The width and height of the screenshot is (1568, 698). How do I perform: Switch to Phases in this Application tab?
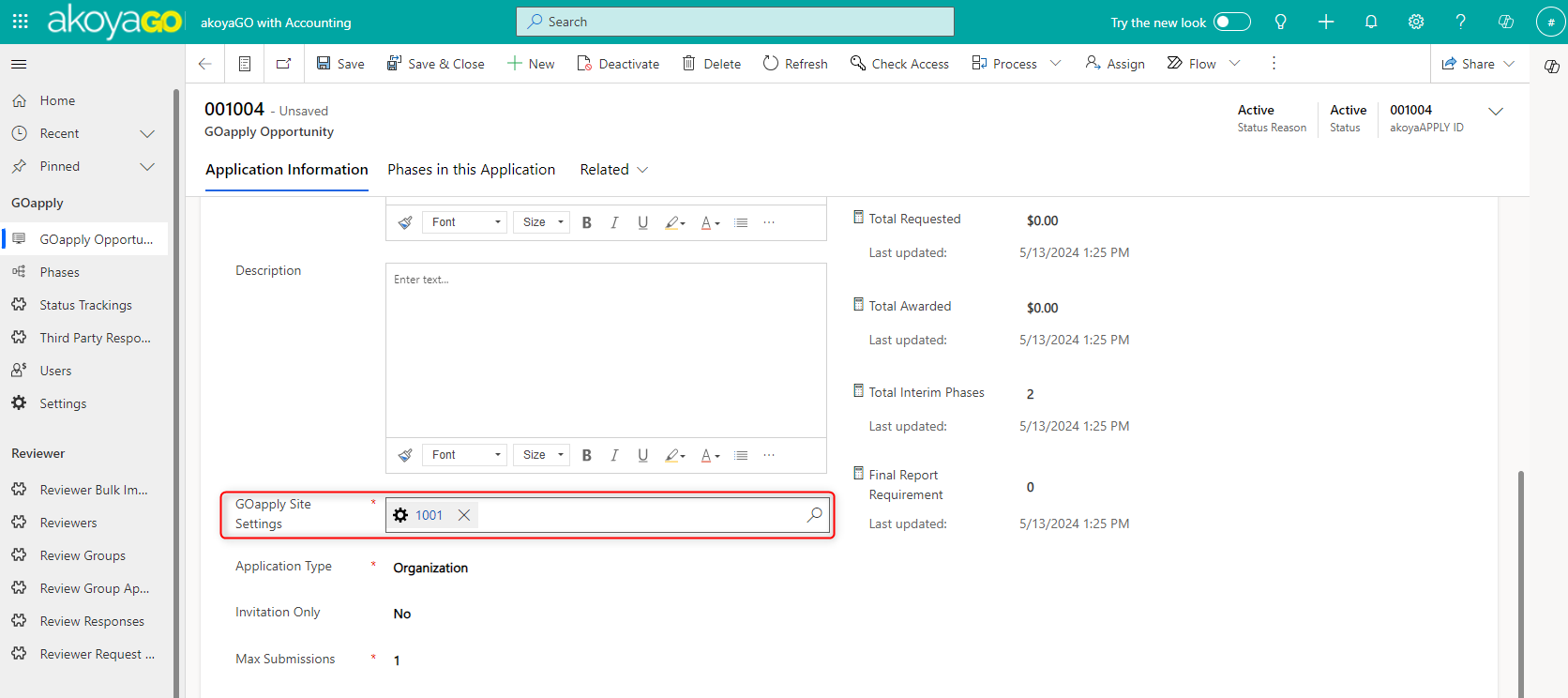472,170
